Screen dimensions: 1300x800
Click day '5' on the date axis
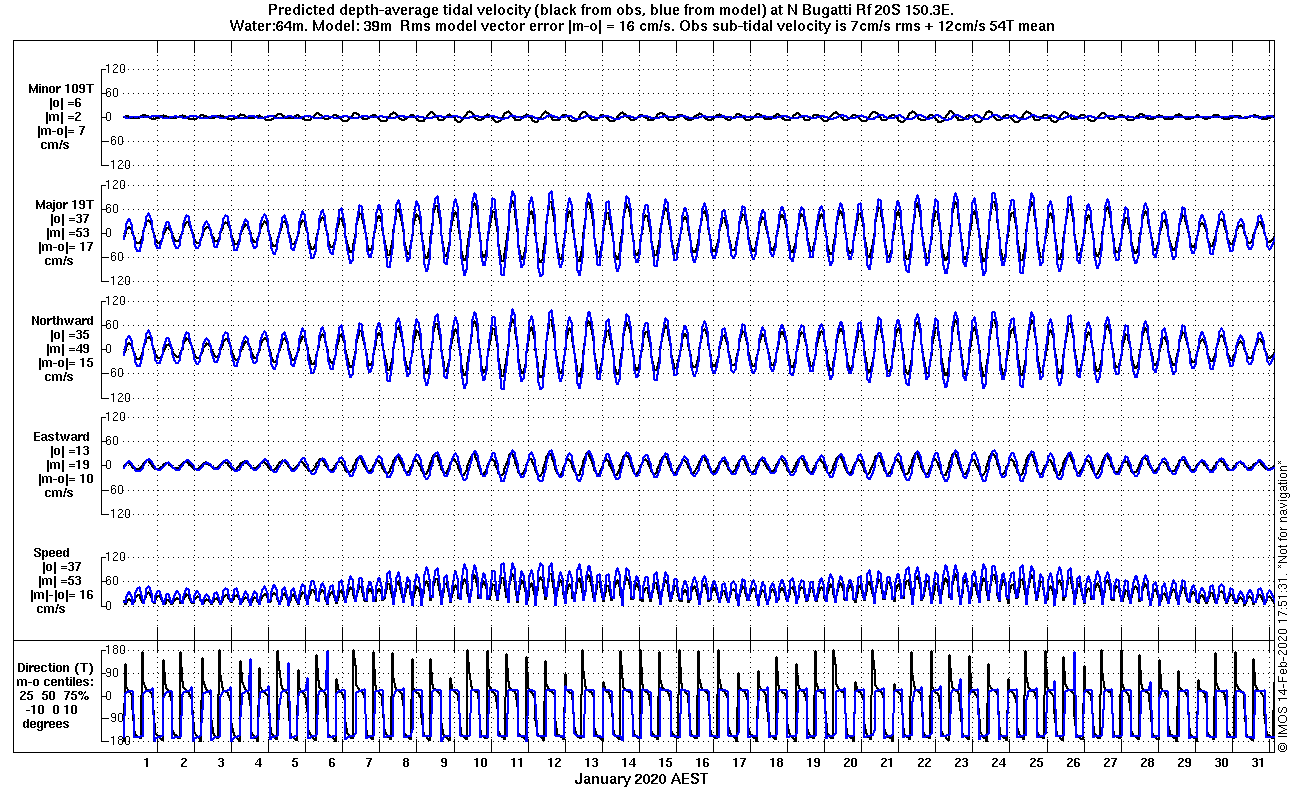click(295, 762)
